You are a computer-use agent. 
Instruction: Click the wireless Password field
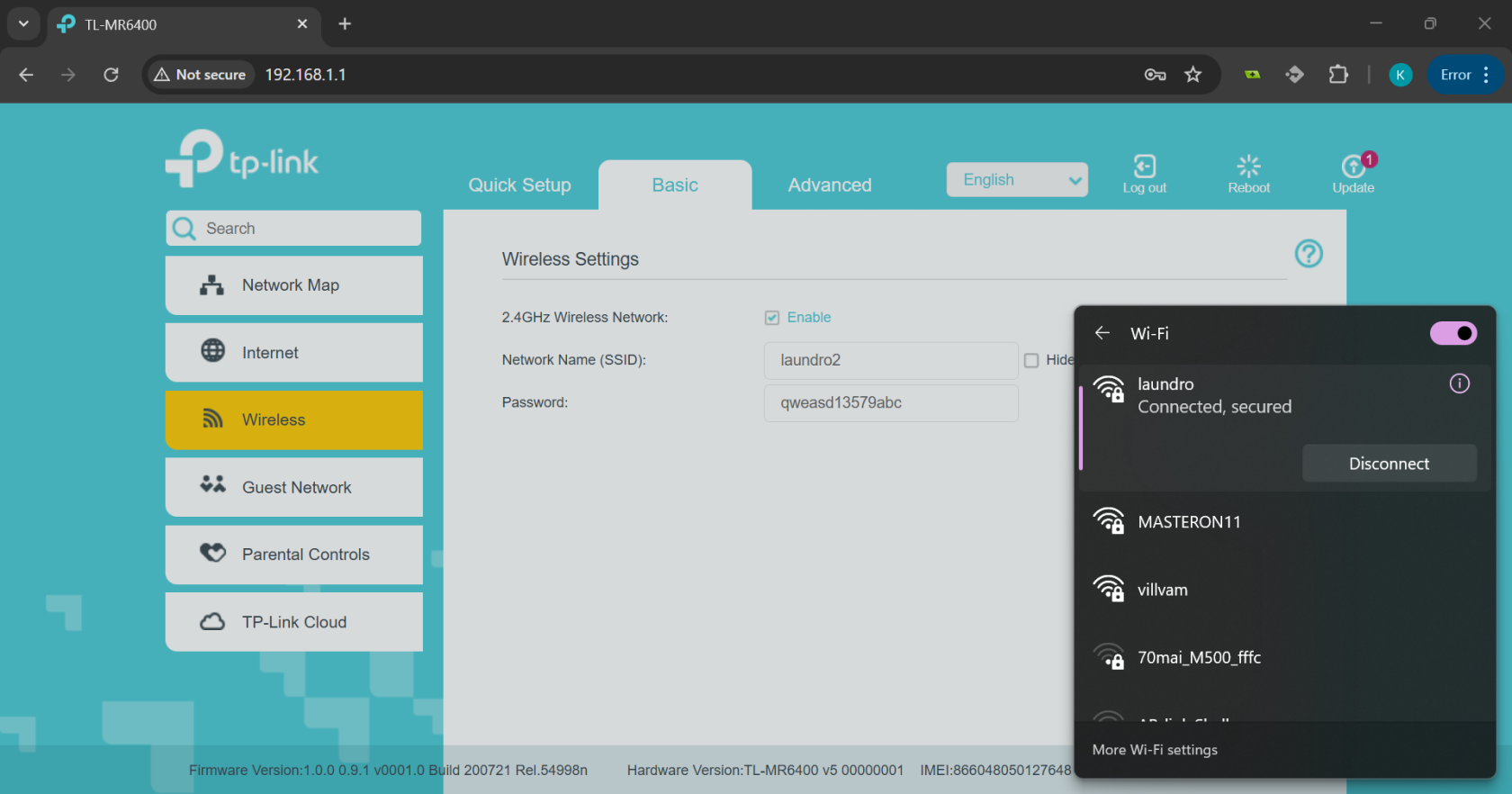[891, 402]
